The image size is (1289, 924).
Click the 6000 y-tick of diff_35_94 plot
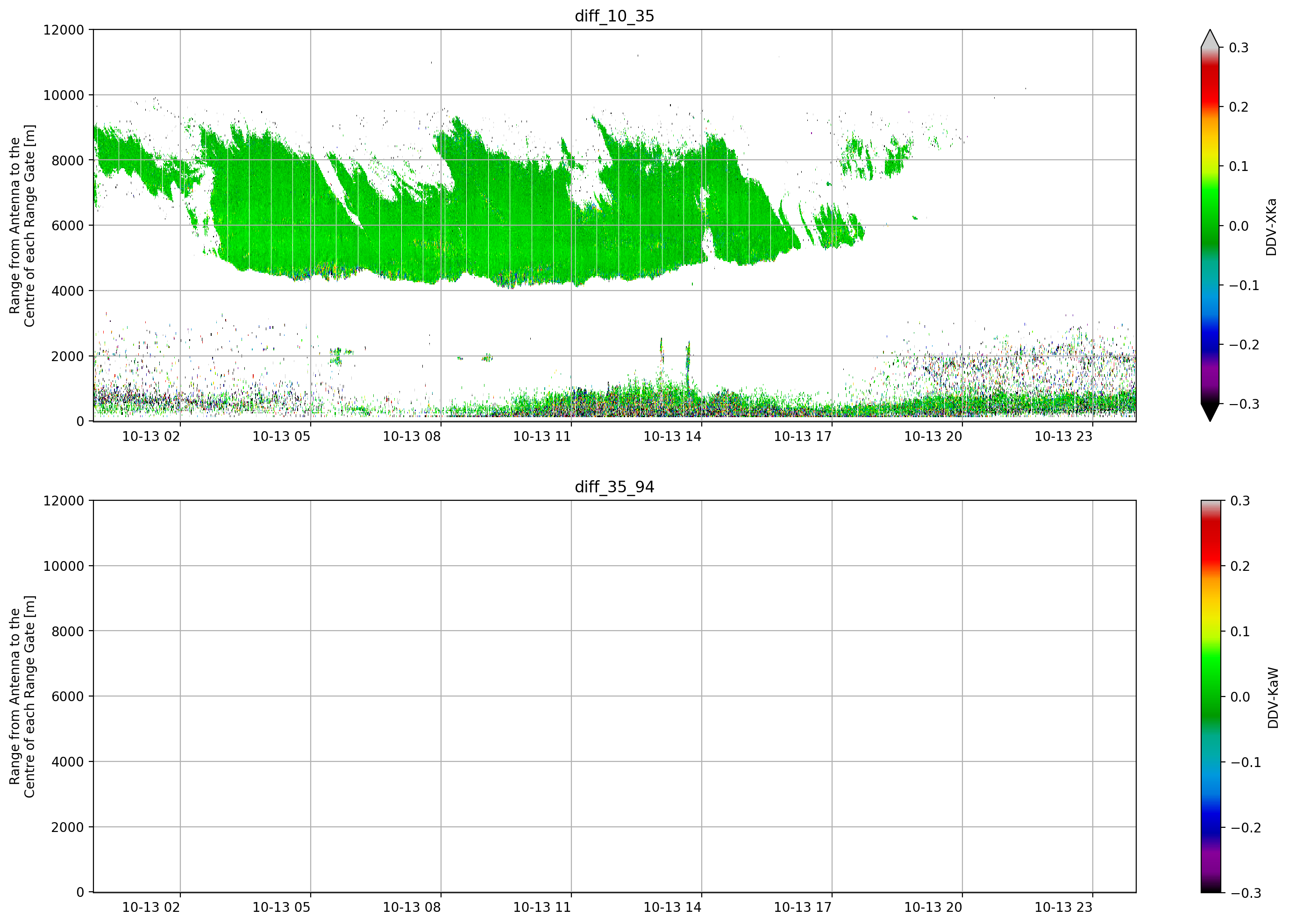pos(68,697)
